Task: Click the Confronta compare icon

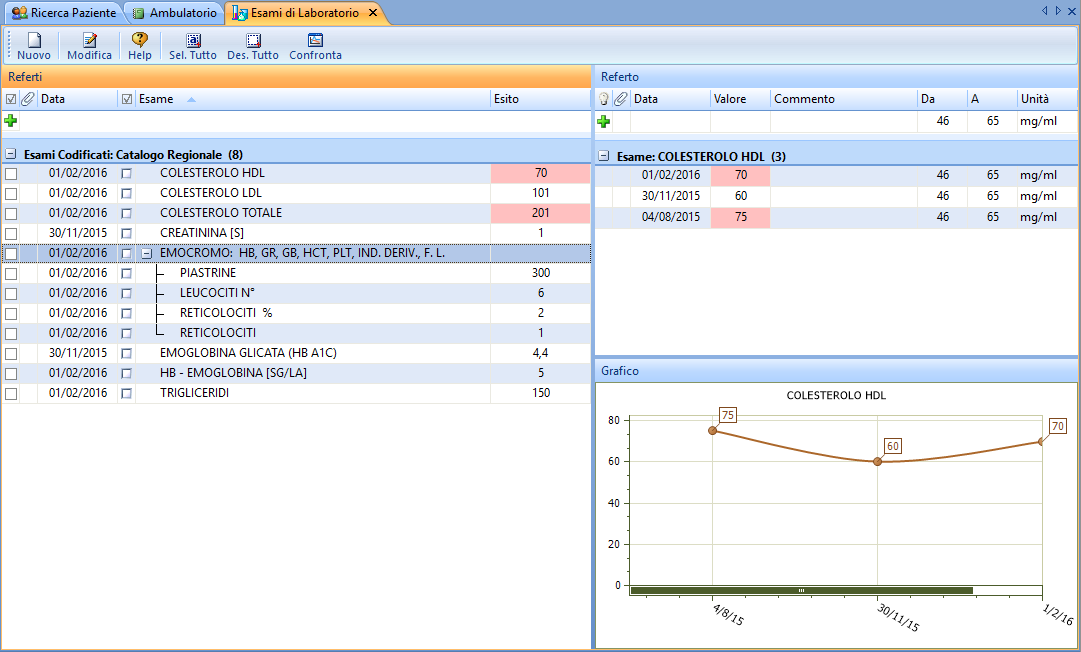Action: tap(315, 40)
